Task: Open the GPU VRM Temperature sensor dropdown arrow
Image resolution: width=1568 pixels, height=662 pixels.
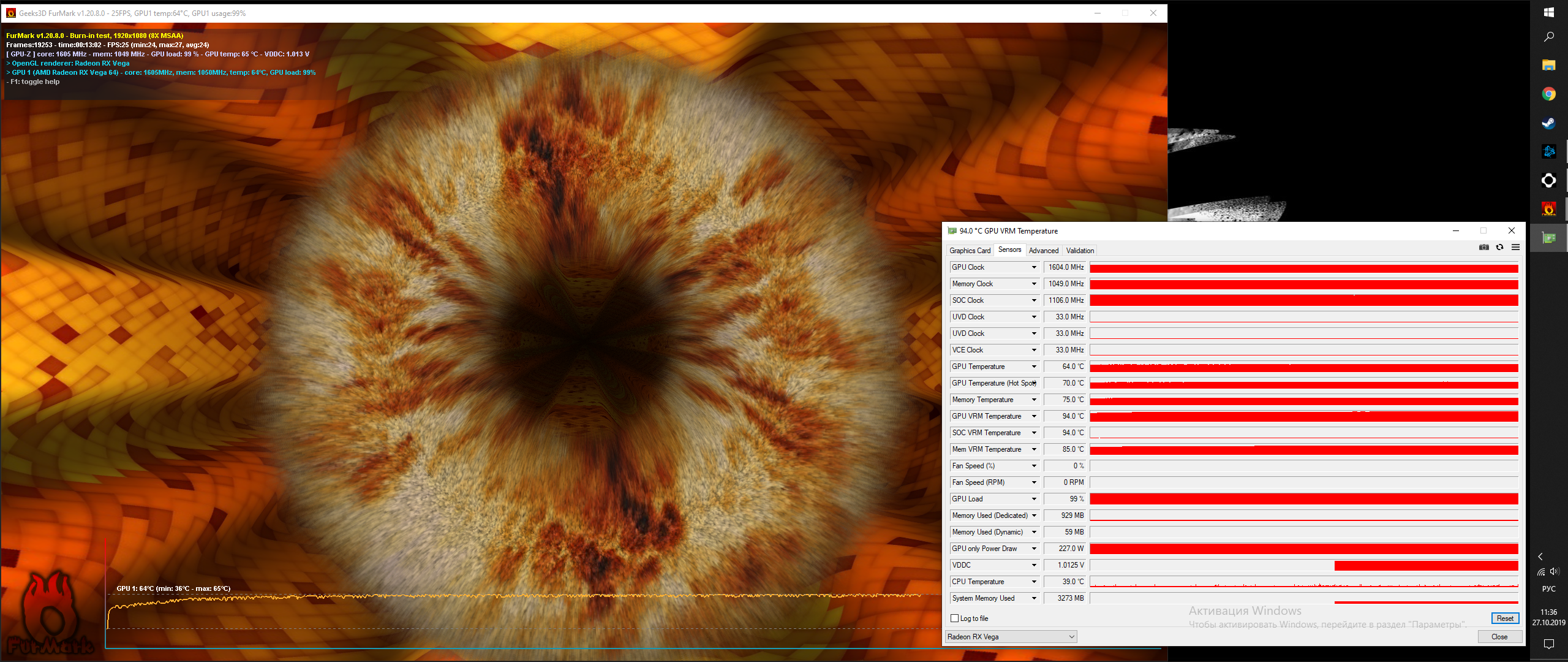Action: tap(1034, 416)
